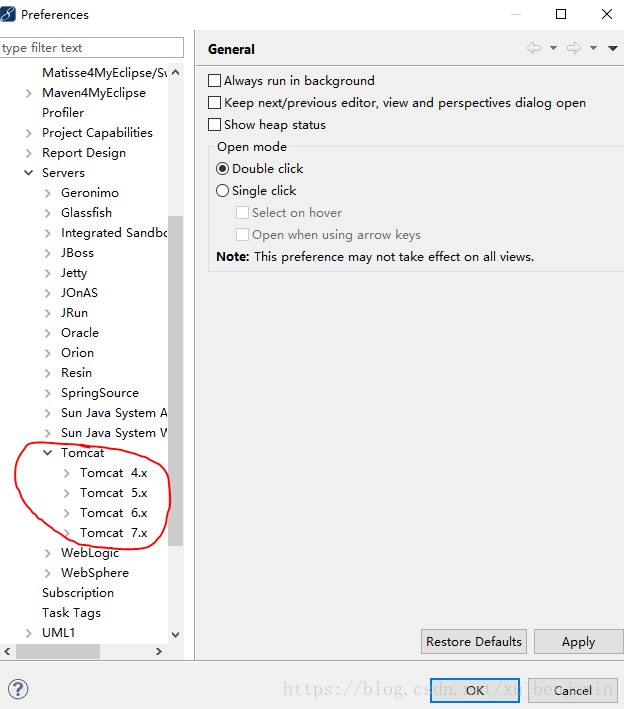Select Tomcat 5.x entry
Image resolution: width=624 pixels, height=709 pixels.
(x=113, y=493)
